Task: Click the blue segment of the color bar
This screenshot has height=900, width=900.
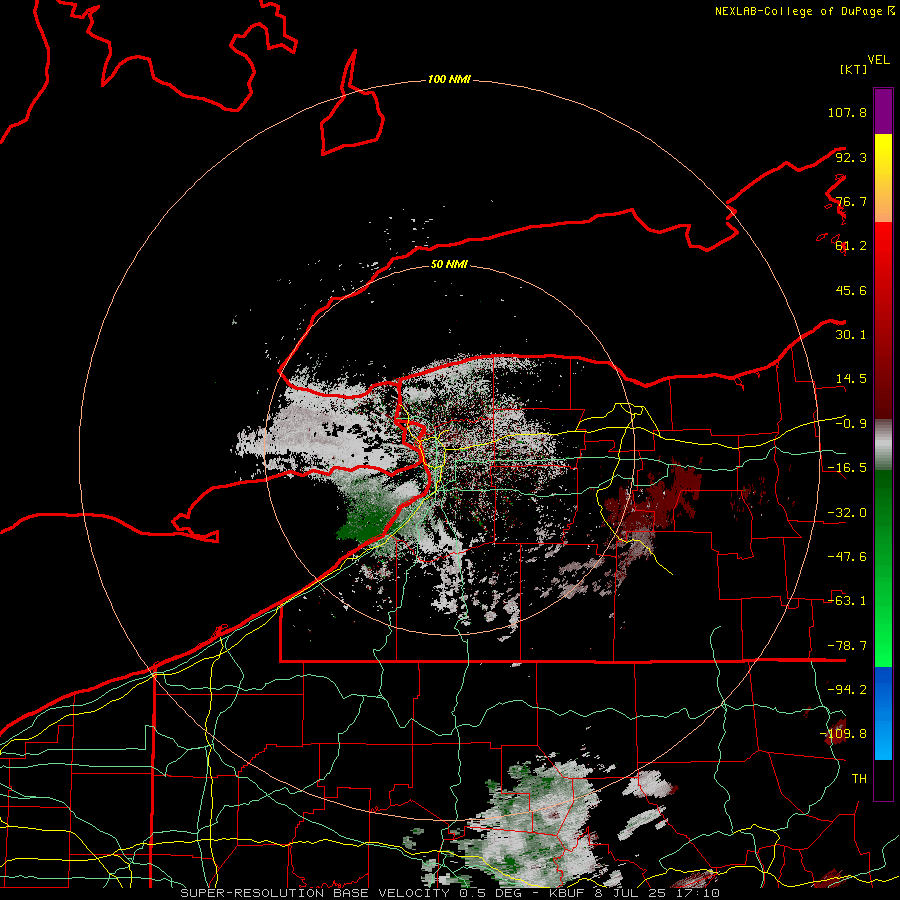Action: click(883, 713)
